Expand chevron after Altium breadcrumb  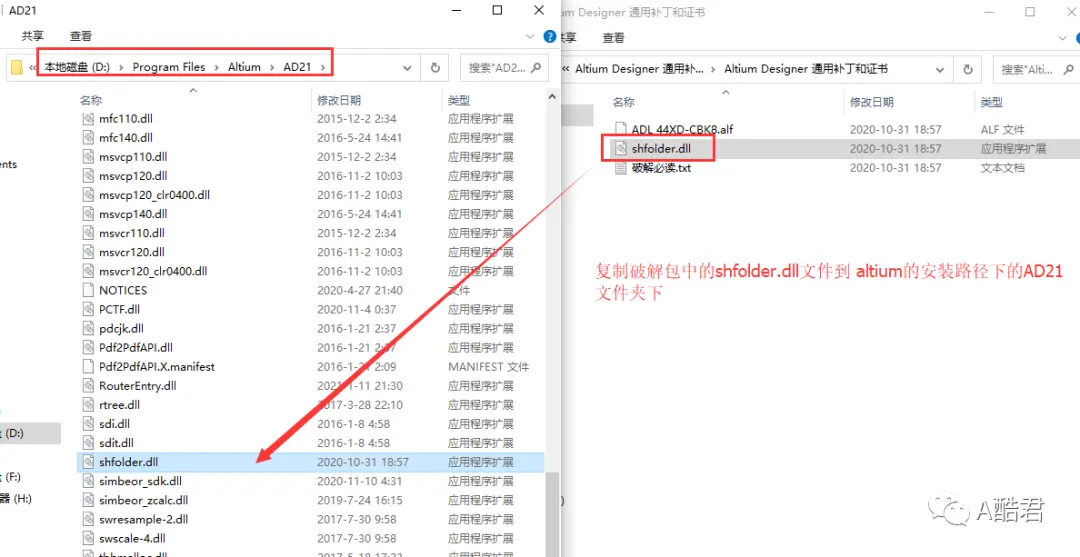pos(272,67)
